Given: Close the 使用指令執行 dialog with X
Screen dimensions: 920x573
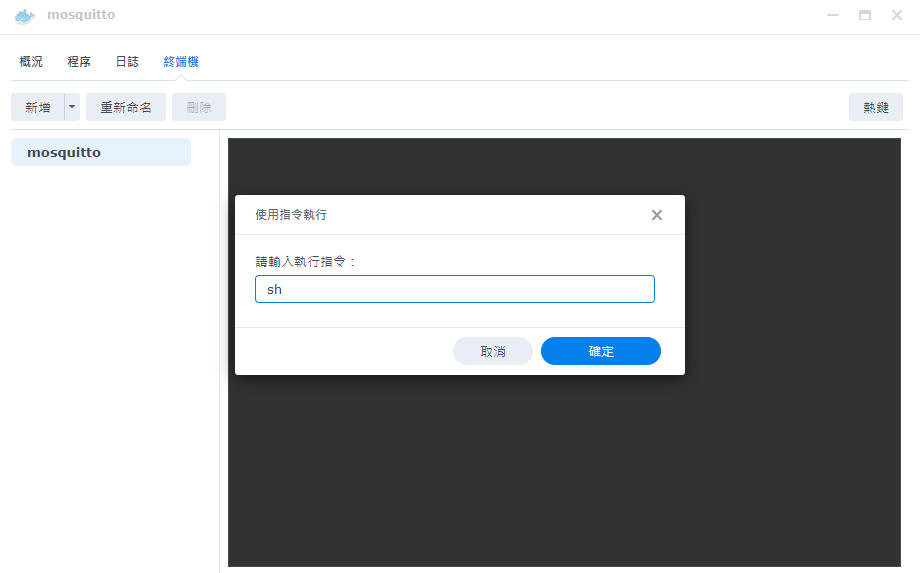Looking at the screenshot, I should [657, 215].
